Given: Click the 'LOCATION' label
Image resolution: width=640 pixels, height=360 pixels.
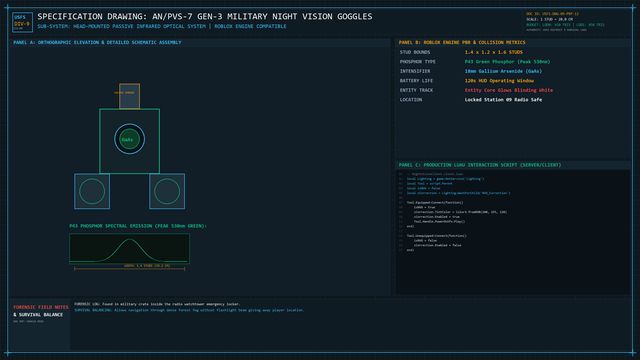Looking at the screenshot, I should [411, 100].
